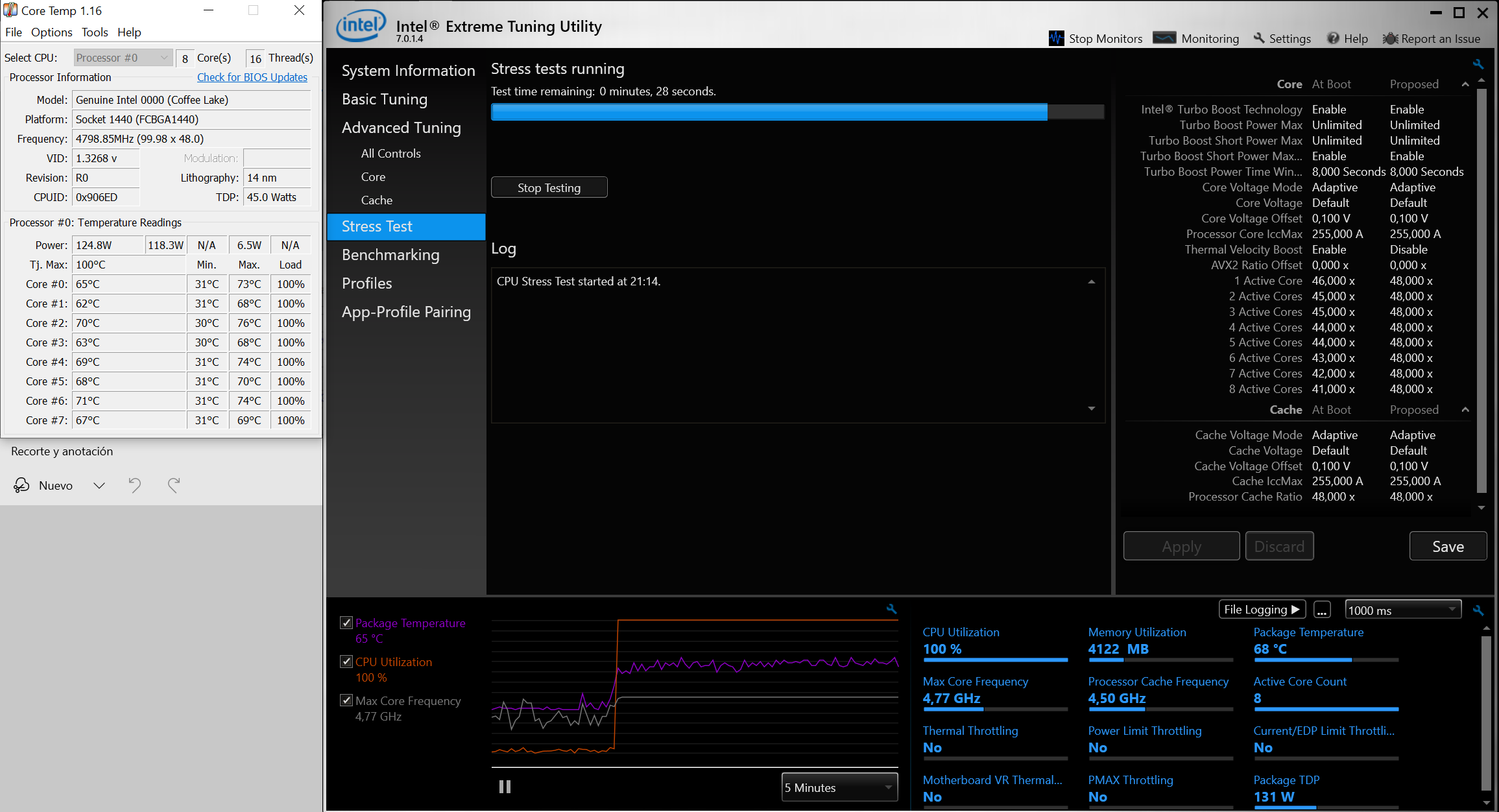Click the Stop Testing button

[x=549, y=187]
